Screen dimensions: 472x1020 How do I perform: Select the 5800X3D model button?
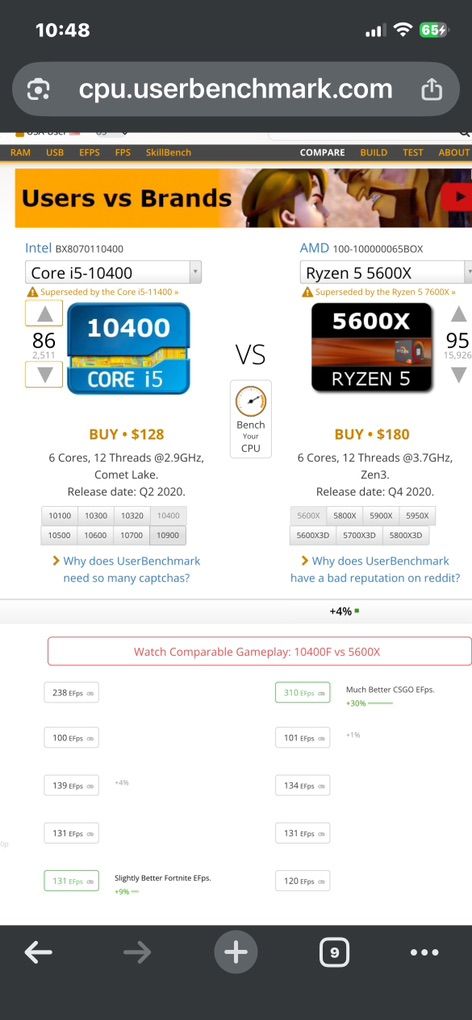[x=406, y=535]
